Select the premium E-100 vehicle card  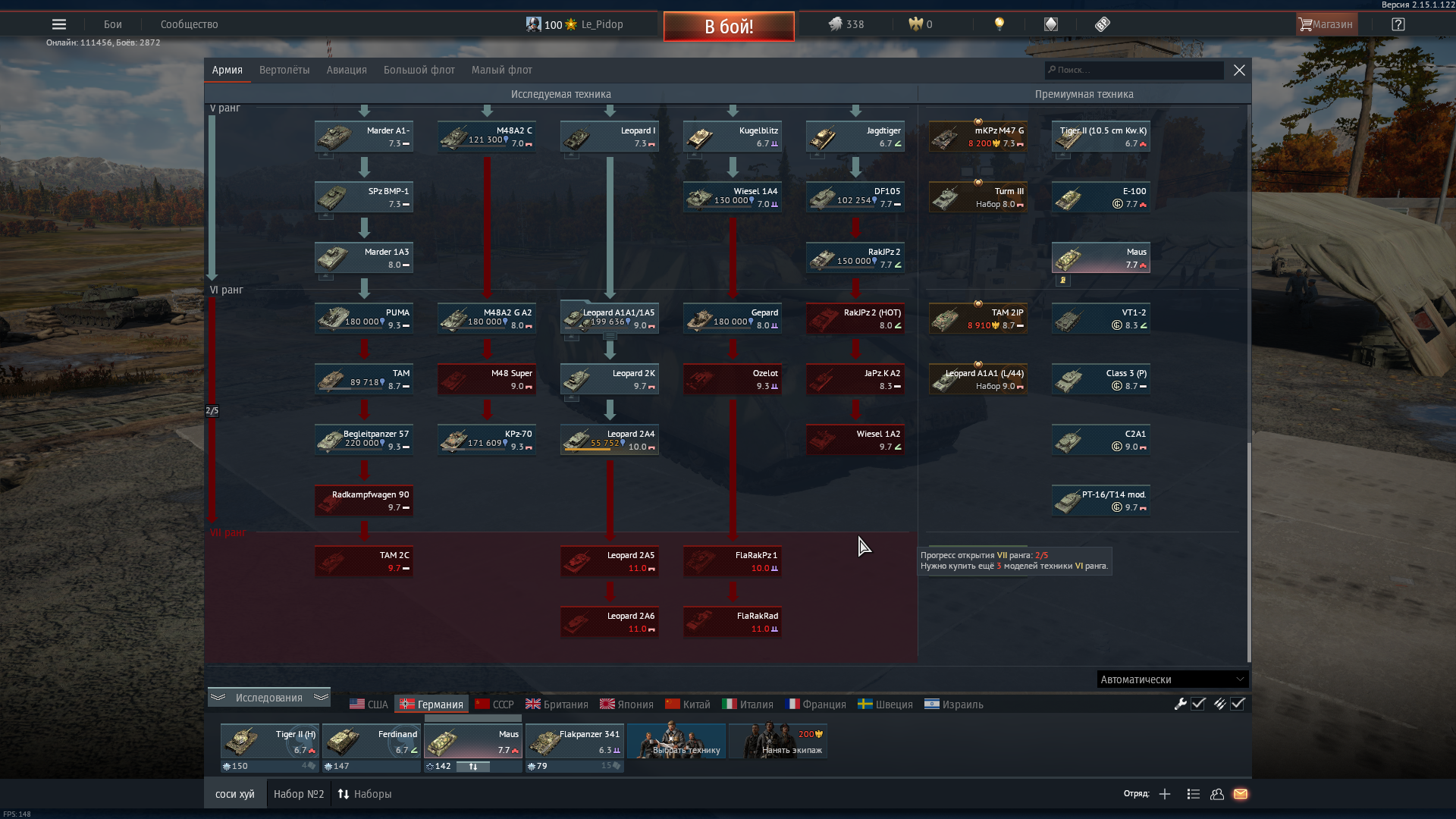[1101, 197]
